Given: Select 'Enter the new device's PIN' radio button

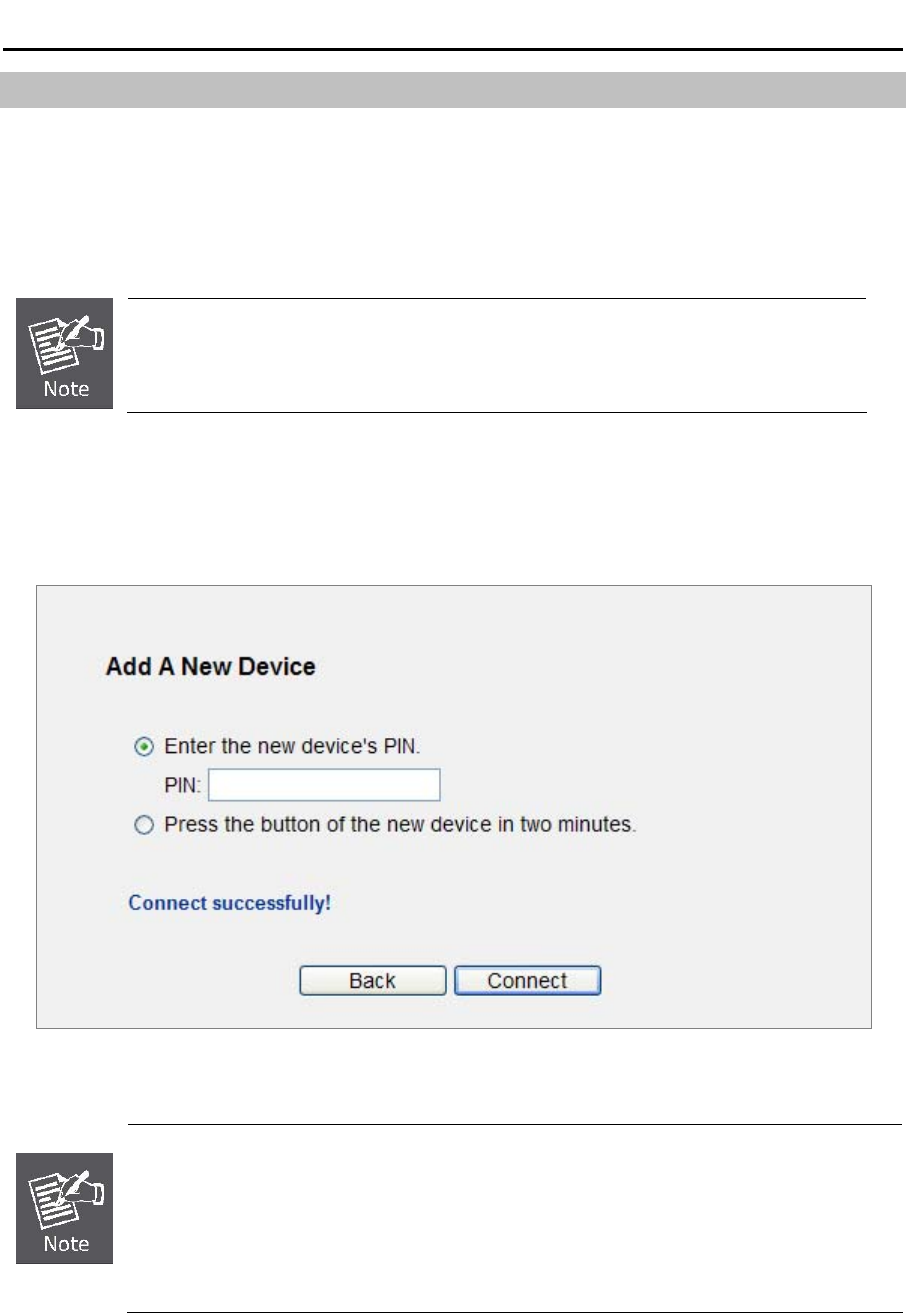Looking at the screenshot, I should pos(144,746).
